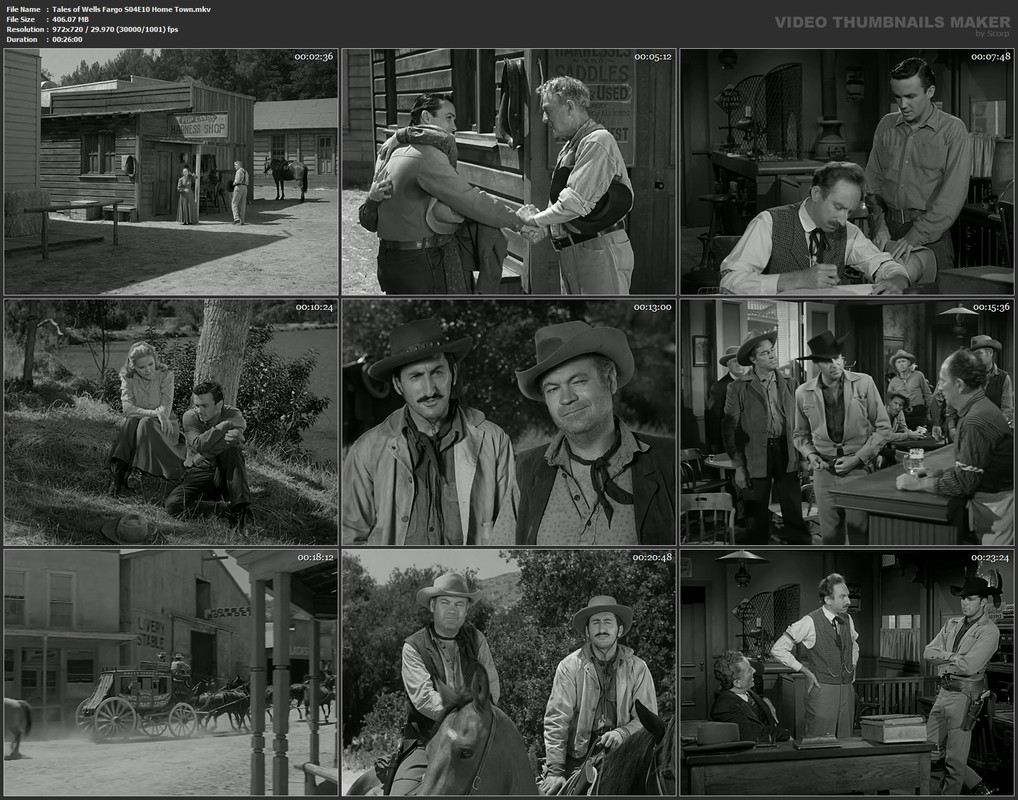Screen dimensions: 1018x800
Task: Click the 'File Name' label in header
Action: tap(23, 9)
